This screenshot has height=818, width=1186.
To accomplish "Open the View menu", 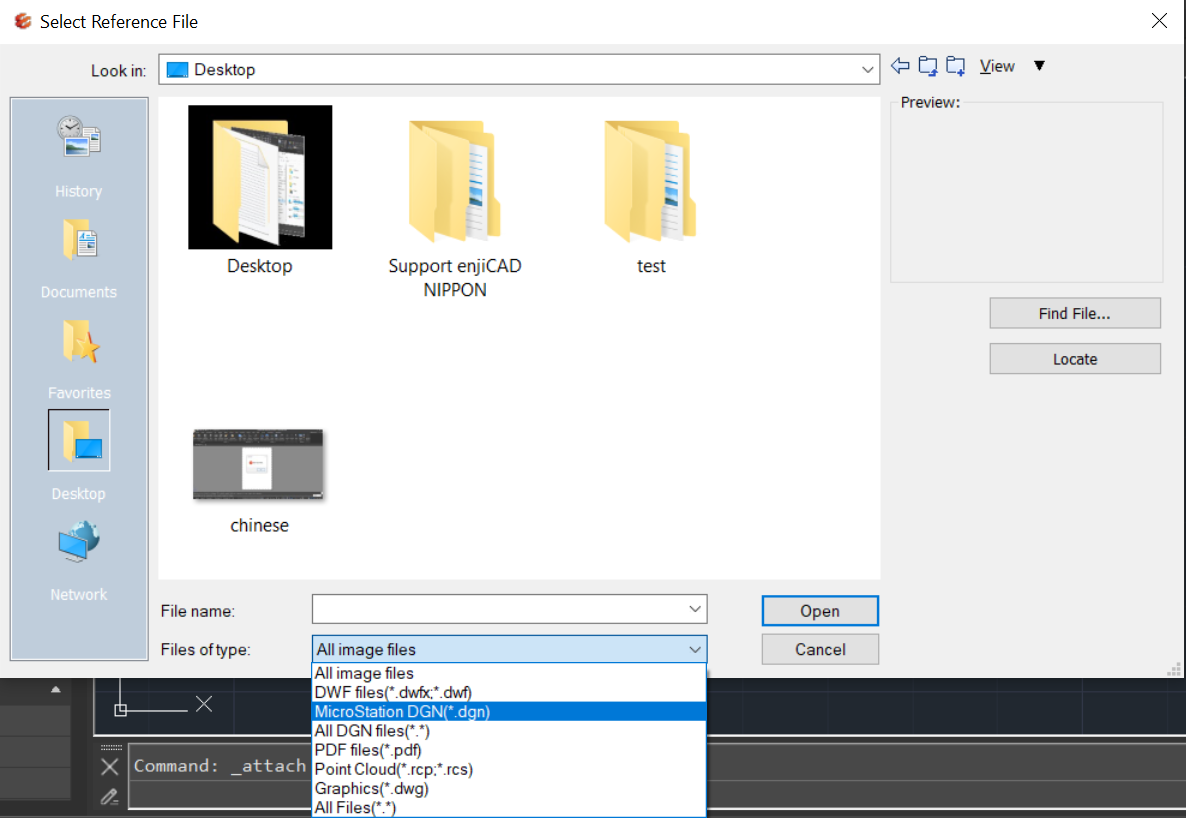I will [997, 67].
